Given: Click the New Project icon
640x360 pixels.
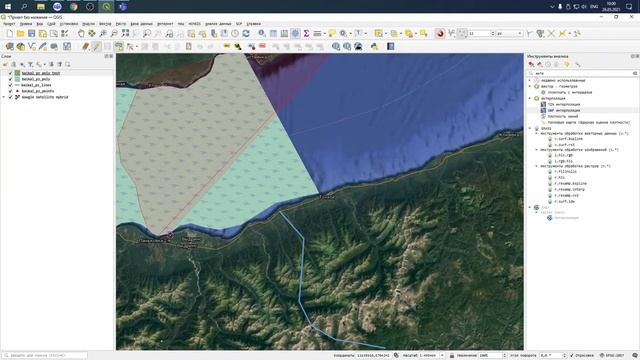Looking at the screenshot, I should [9, 33].
